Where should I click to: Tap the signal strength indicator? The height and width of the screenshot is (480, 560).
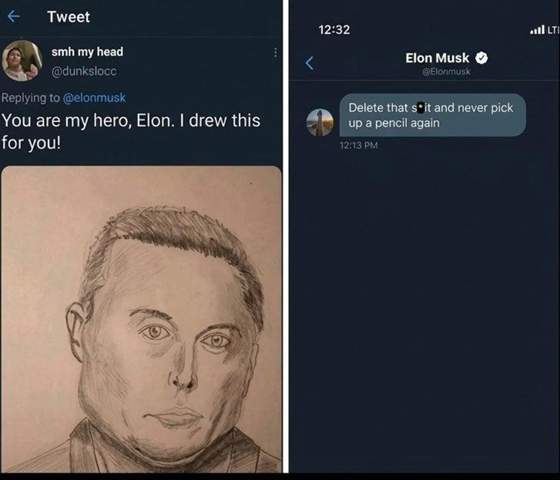[x=538, y=30]
